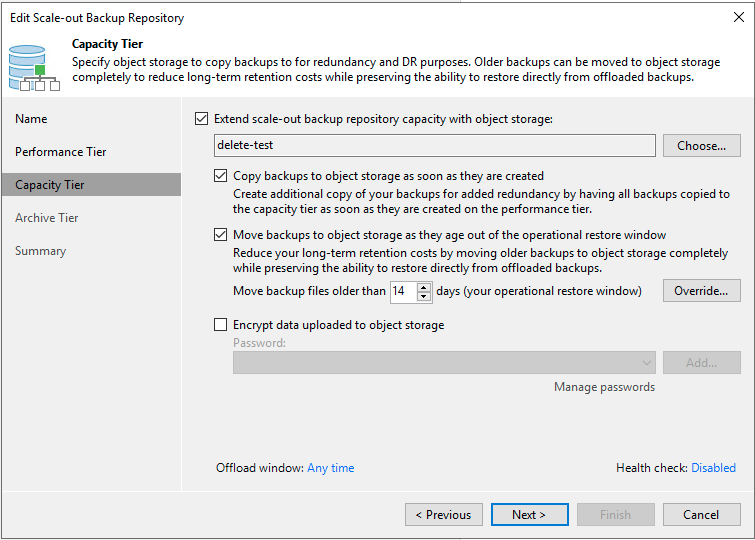Open the Any time offload window link
Screen dimensions: 755x540
pos(331,468)
